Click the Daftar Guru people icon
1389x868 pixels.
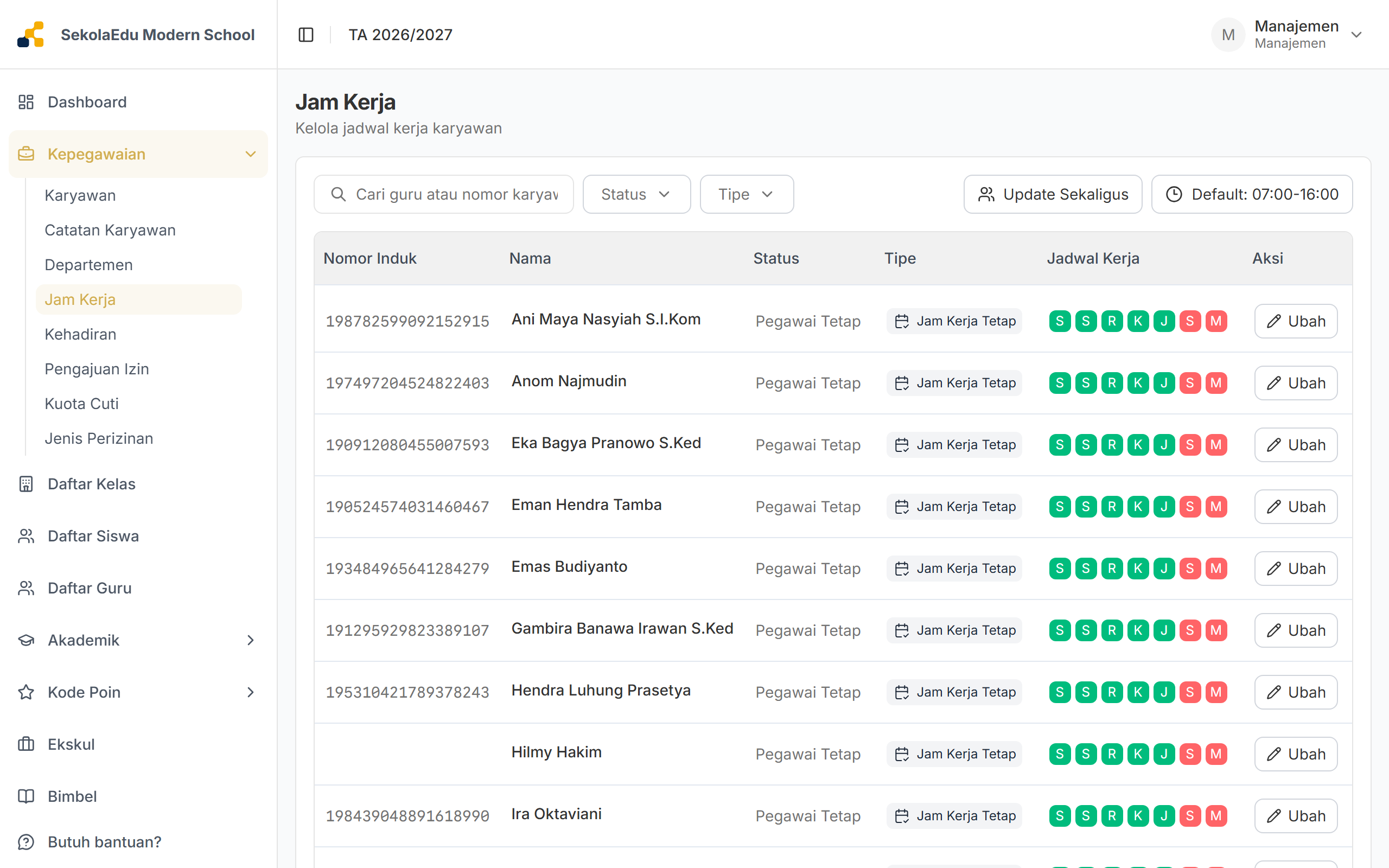[x=26, y=588]
